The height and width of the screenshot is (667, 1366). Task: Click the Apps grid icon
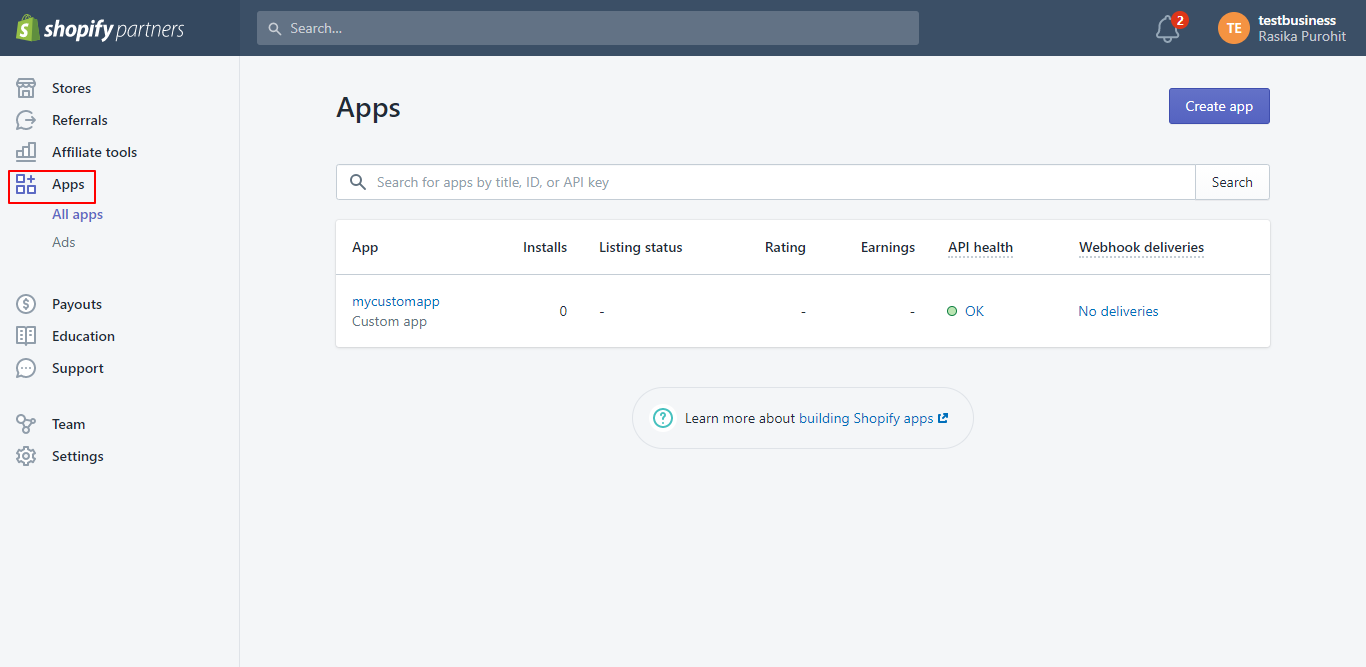tap(26, 184)
